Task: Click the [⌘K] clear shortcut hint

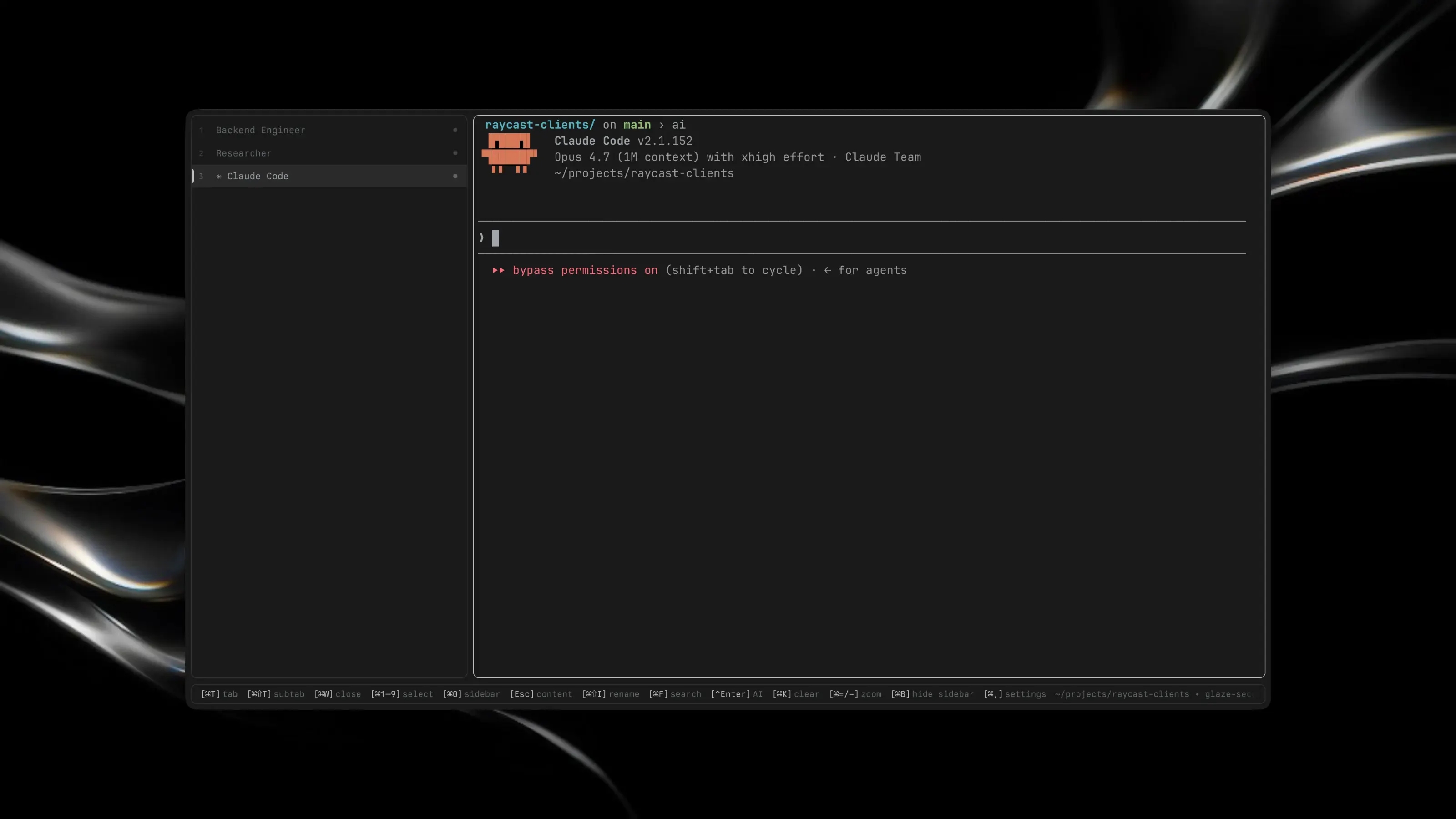Action: (796, 694)
